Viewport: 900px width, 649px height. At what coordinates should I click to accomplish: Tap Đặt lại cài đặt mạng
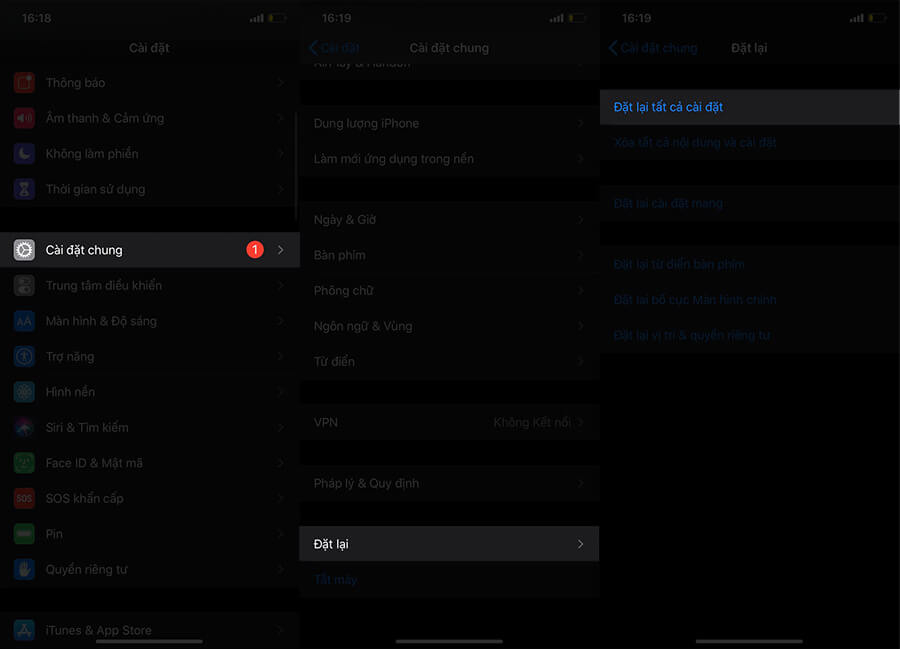point(668,204)
